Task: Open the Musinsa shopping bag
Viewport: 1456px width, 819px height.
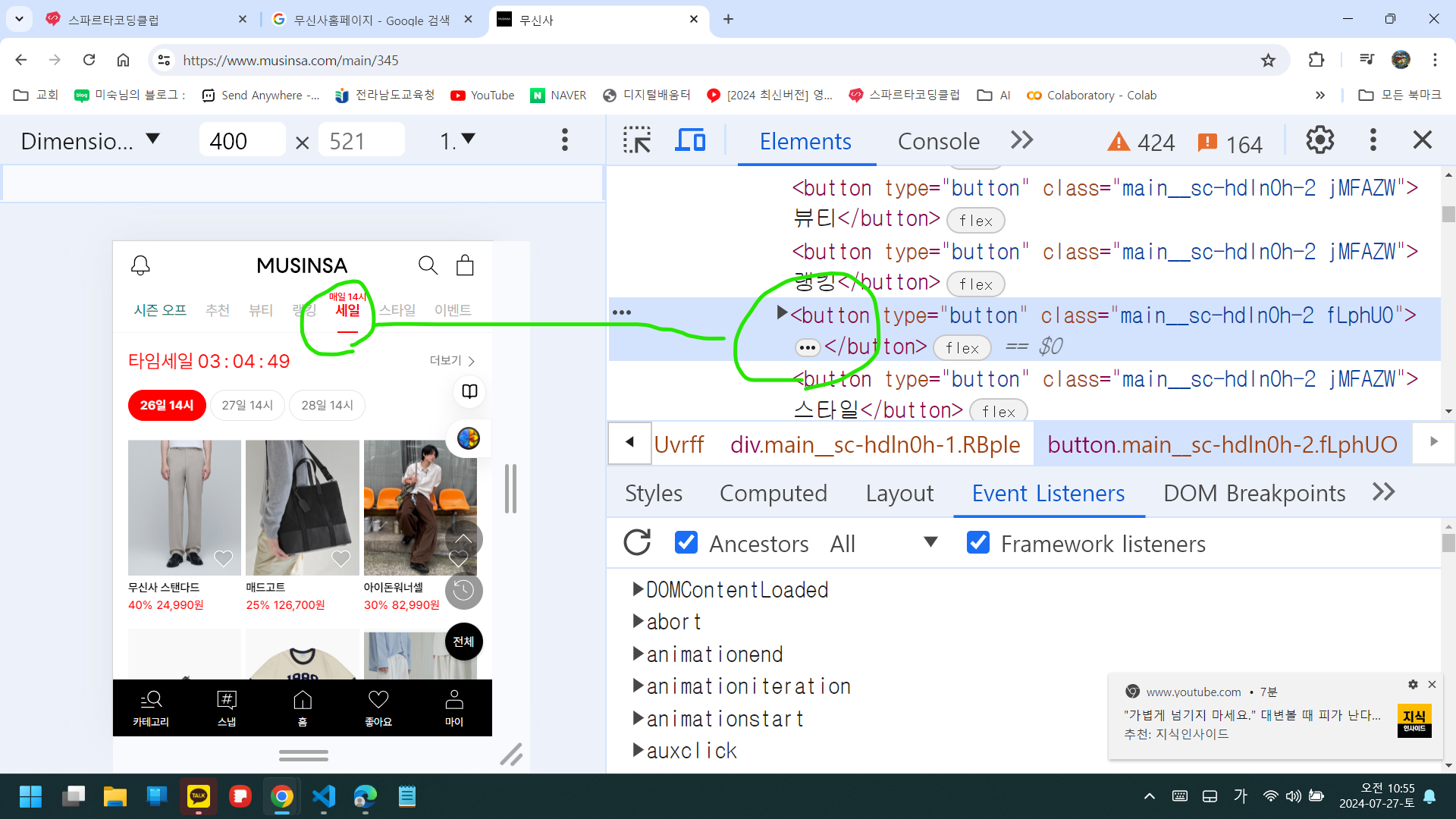Action: click(x=465, y=265)
